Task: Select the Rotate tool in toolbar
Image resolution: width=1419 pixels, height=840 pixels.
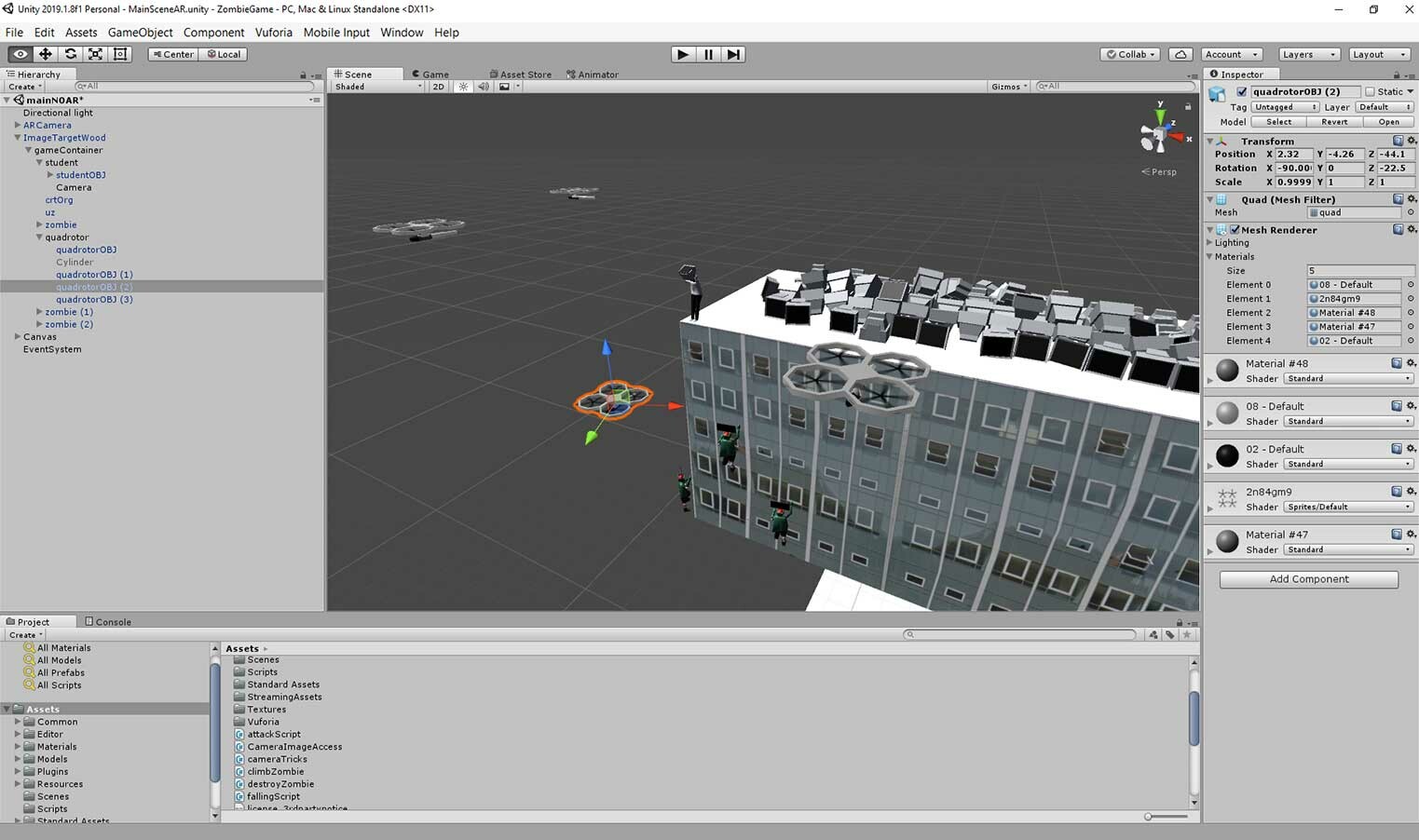Action: (x=70, y=54)
